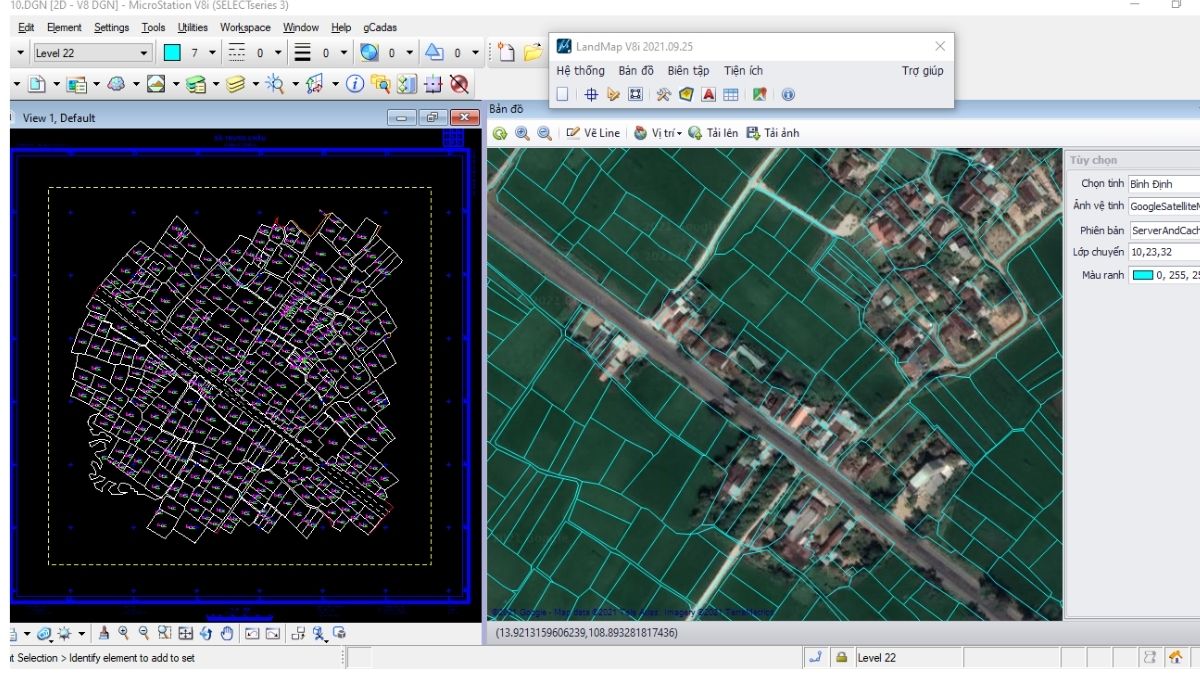Viewport: 1200px width, 675px height.
Task: Click the map picture icon in LandMap toolbar
Action: point(759,95)
